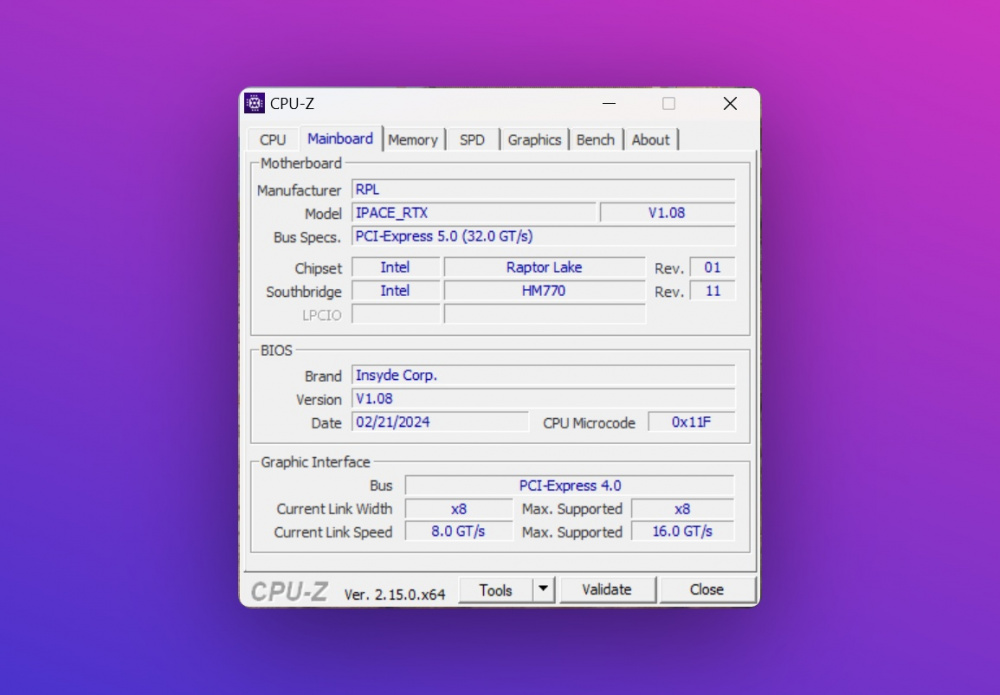This screenshot has height=695, width=1000.
Task: Open the Memory tab
Action: [413, 140]
